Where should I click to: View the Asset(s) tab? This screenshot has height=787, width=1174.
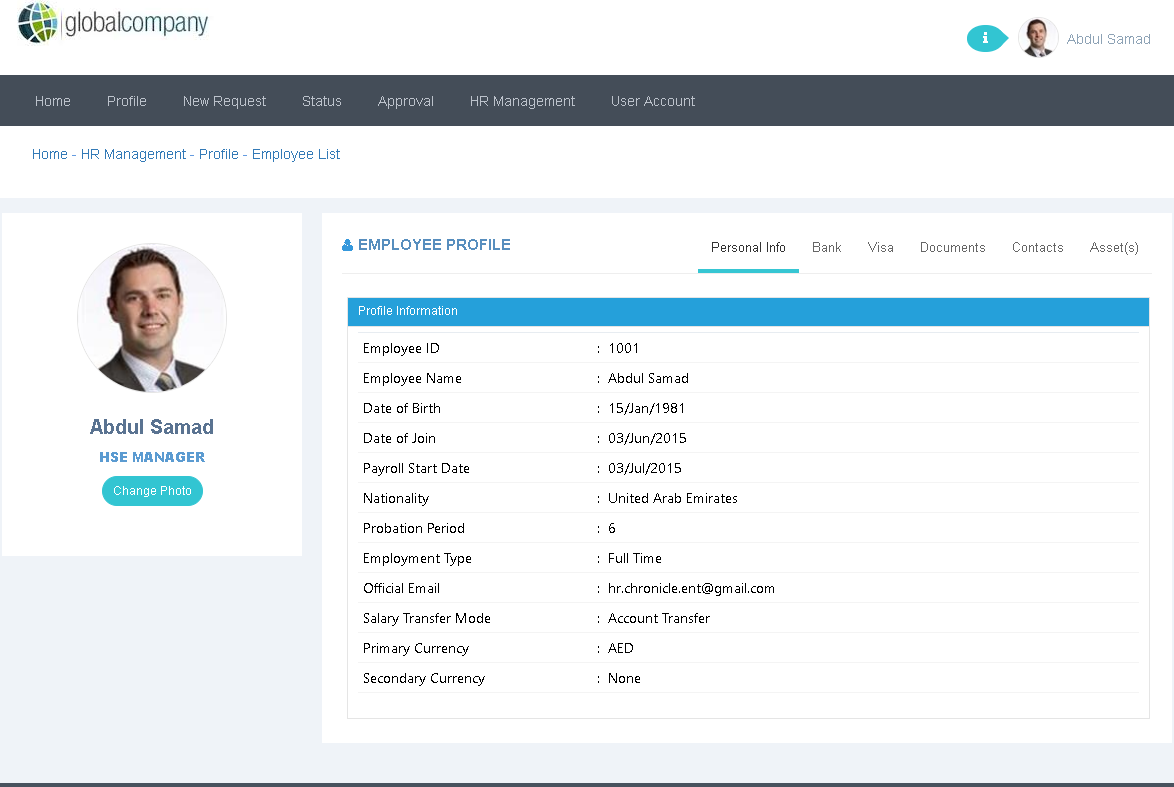(1113, 247)
